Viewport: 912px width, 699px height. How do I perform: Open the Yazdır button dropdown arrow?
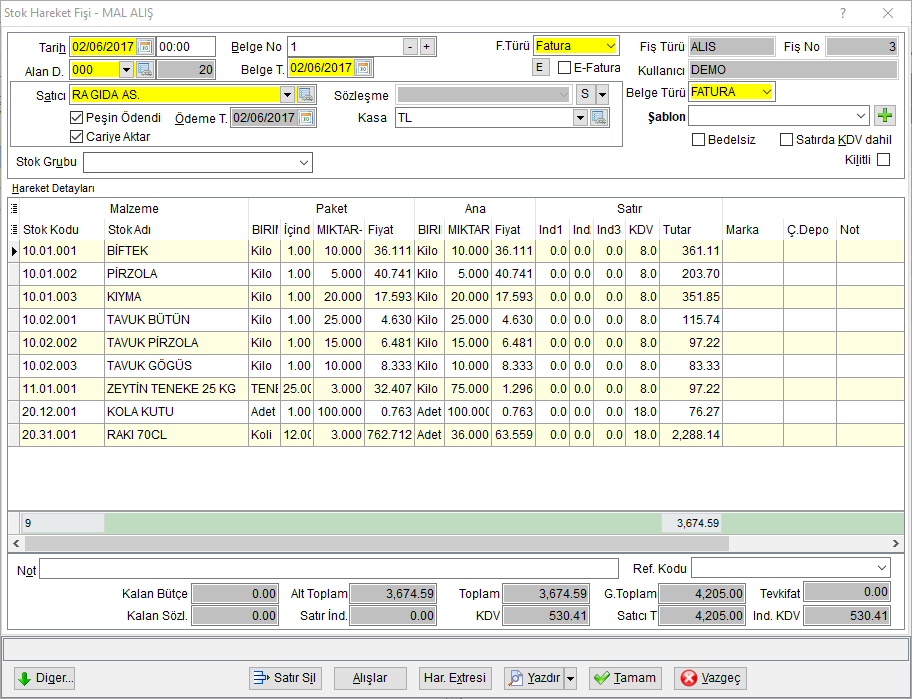(571, 678)
